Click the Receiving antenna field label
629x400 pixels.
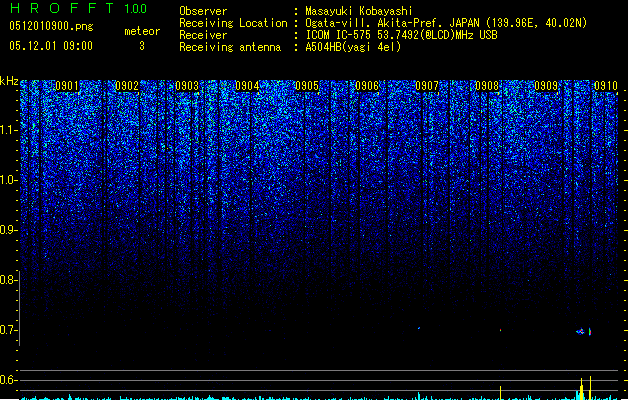[x=230, y=47]
